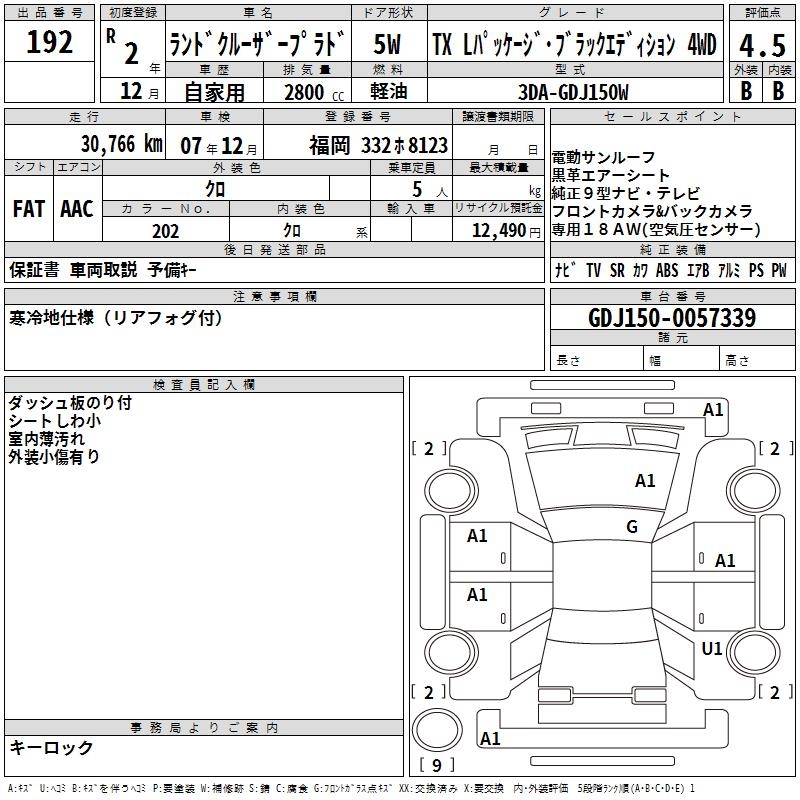Click the A1 mark on the rear bumper
The width and height of the screenshot is (800, 800).
(x=490, y=738)
